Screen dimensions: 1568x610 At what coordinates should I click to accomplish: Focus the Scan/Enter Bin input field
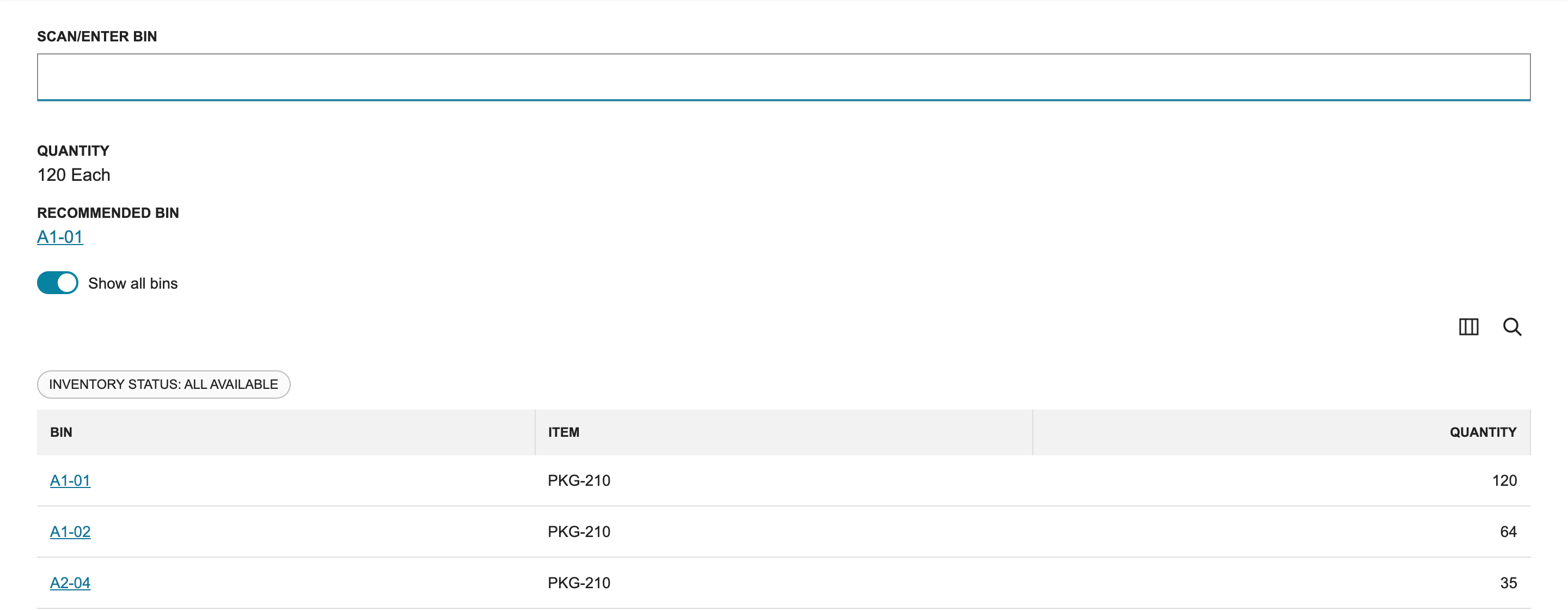pos(783,77)
